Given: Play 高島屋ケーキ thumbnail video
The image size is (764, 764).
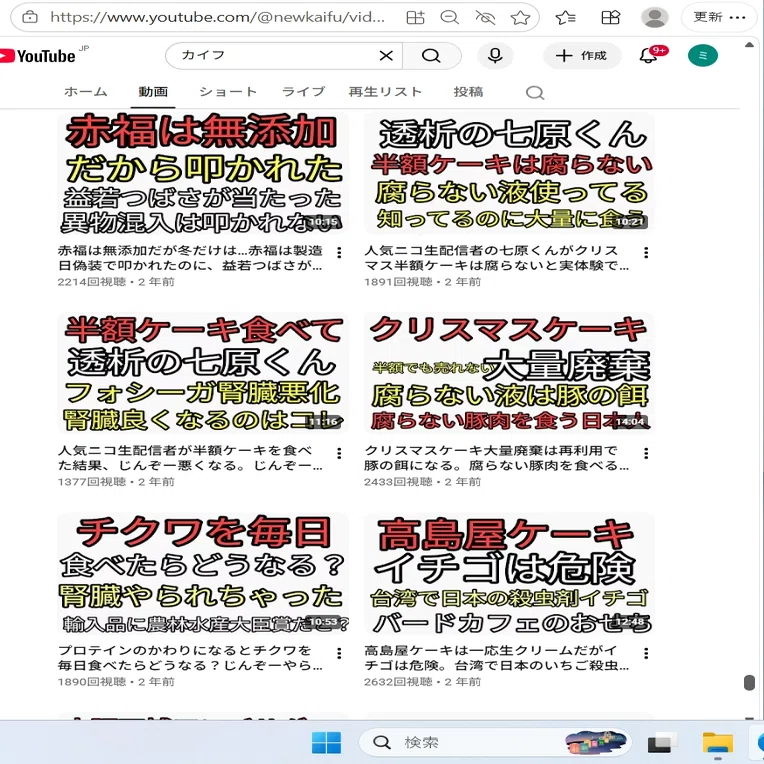Looking at the screenshot, I should [x=509, y=573].
